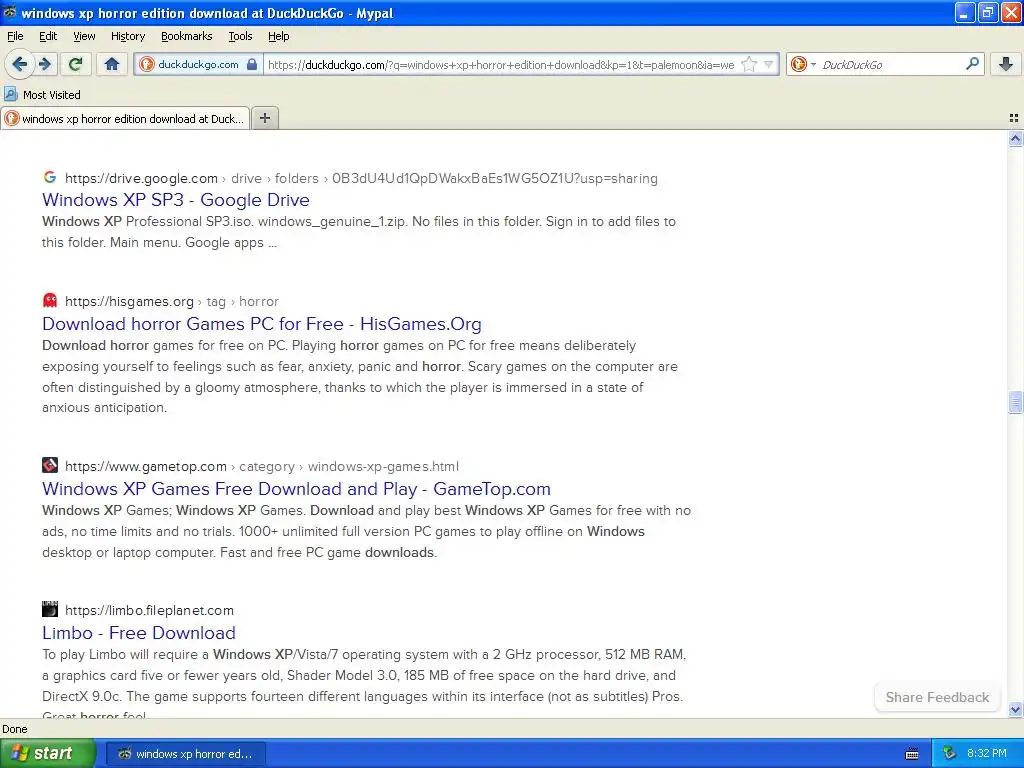Click the padlock security icon in address bar
The width and height of the screenshot is (1024, 768).
click(x=251, y=64)
